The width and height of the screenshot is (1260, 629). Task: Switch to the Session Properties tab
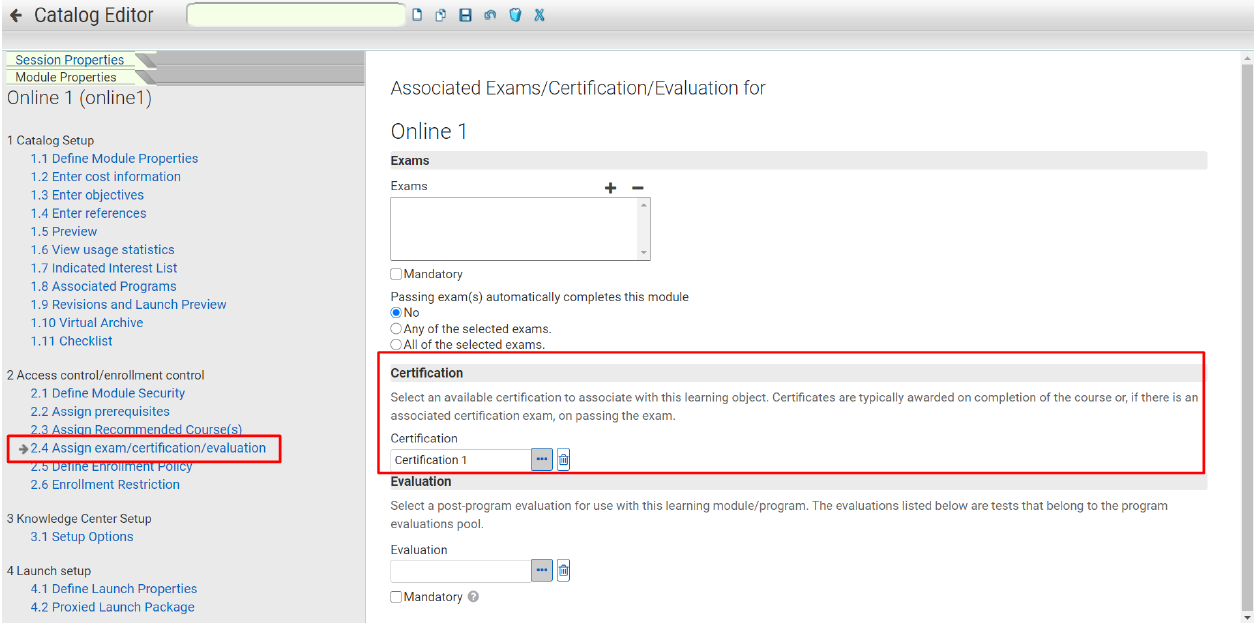(x=70, y=60)
